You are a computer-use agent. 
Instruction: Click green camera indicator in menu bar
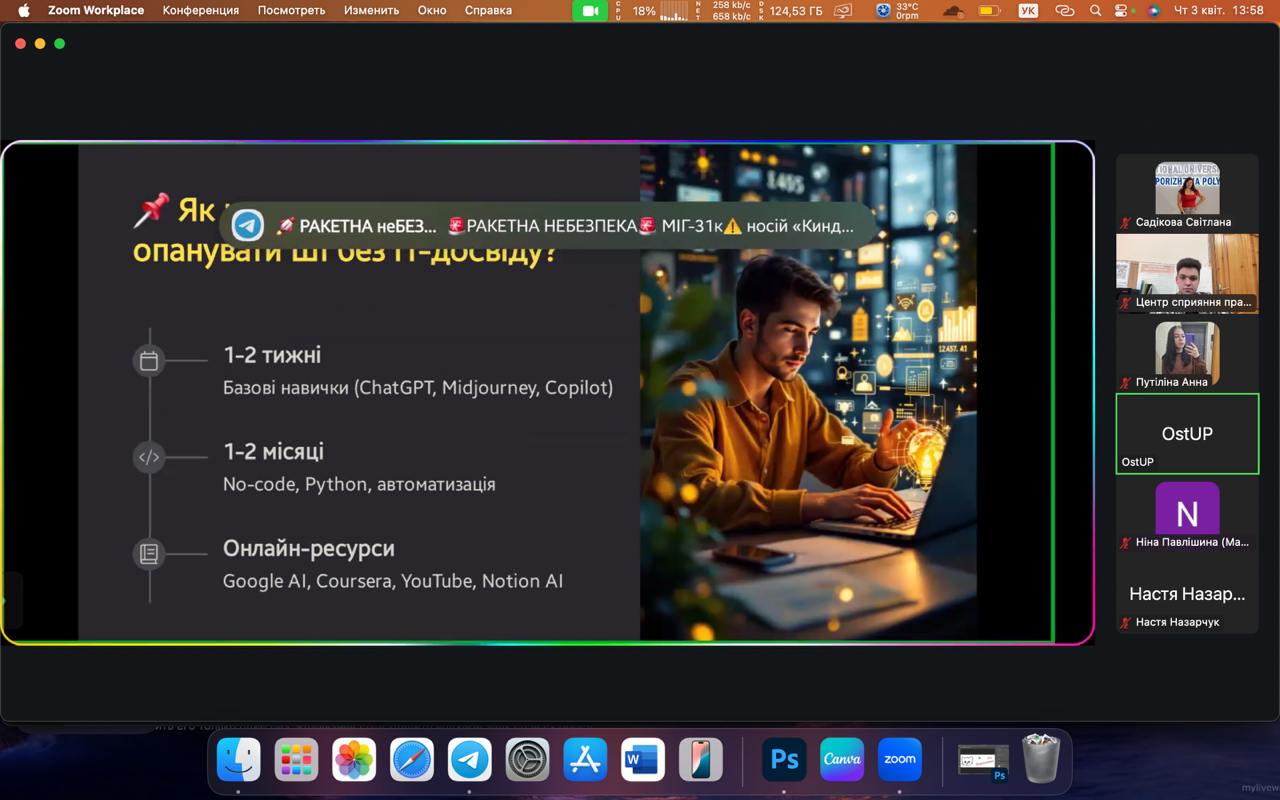(589, 11)
